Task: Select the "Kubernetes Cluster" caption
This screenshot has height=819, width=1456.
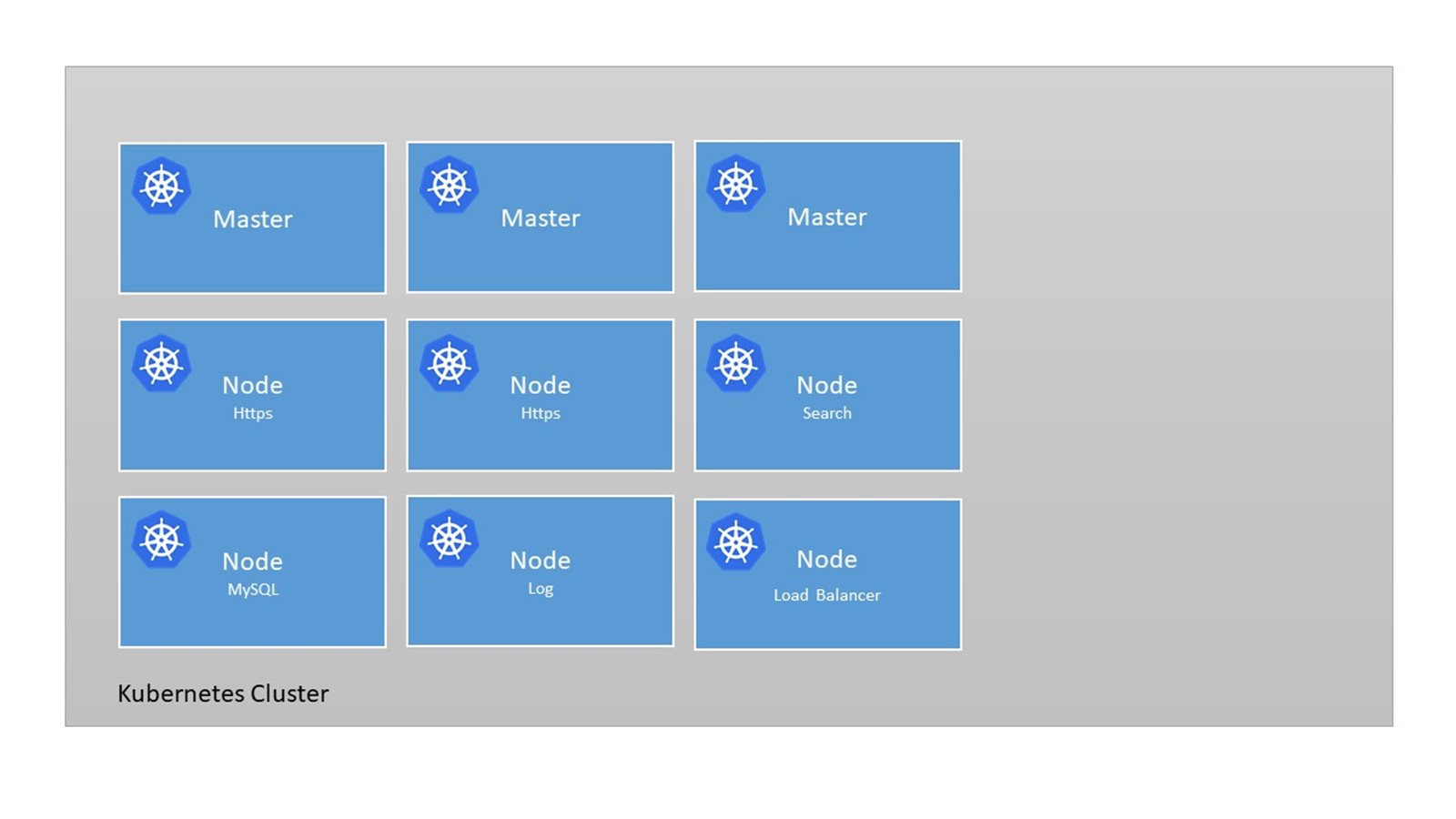Action: [223, 693]
